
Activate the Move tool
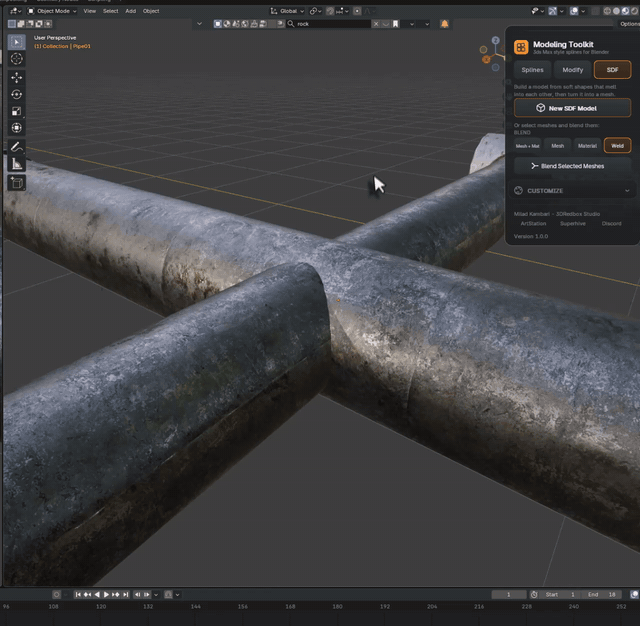point(17,78)
